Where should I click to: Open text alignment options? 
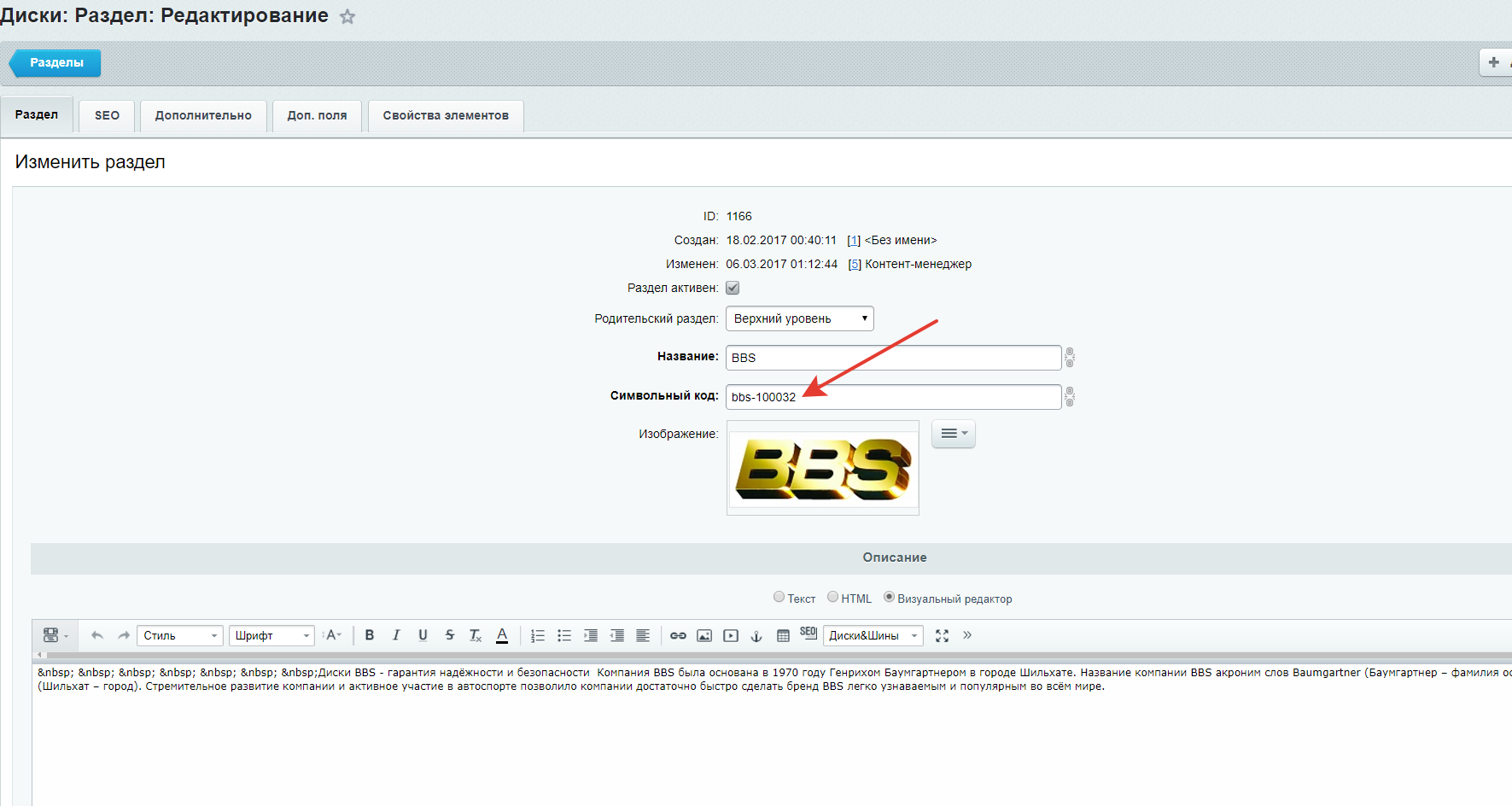coord(643,635)
